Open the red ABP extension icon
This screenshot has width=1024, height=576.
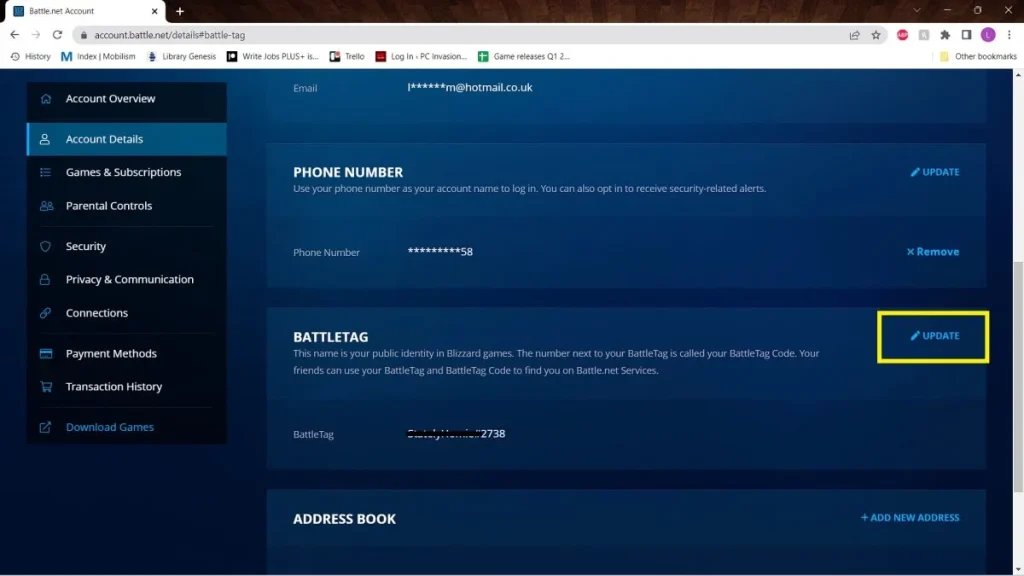(x=903, y=35)
